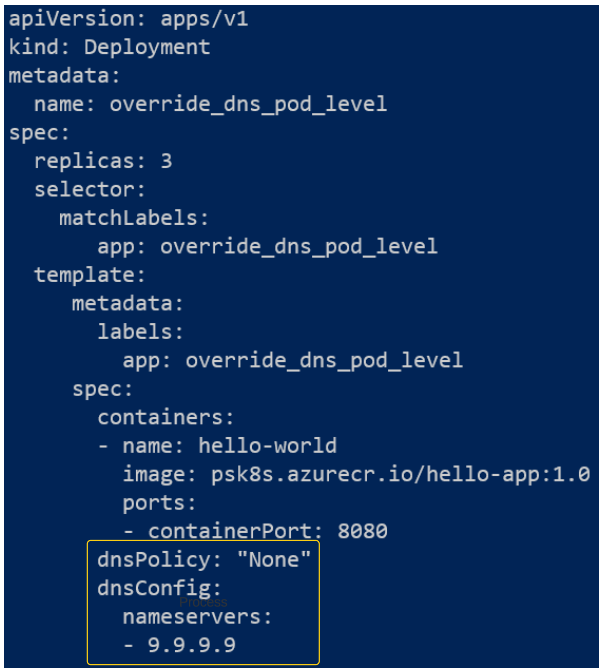Click the selector key
The width and height of the screenshot is (603, 668).
[90, 189]
